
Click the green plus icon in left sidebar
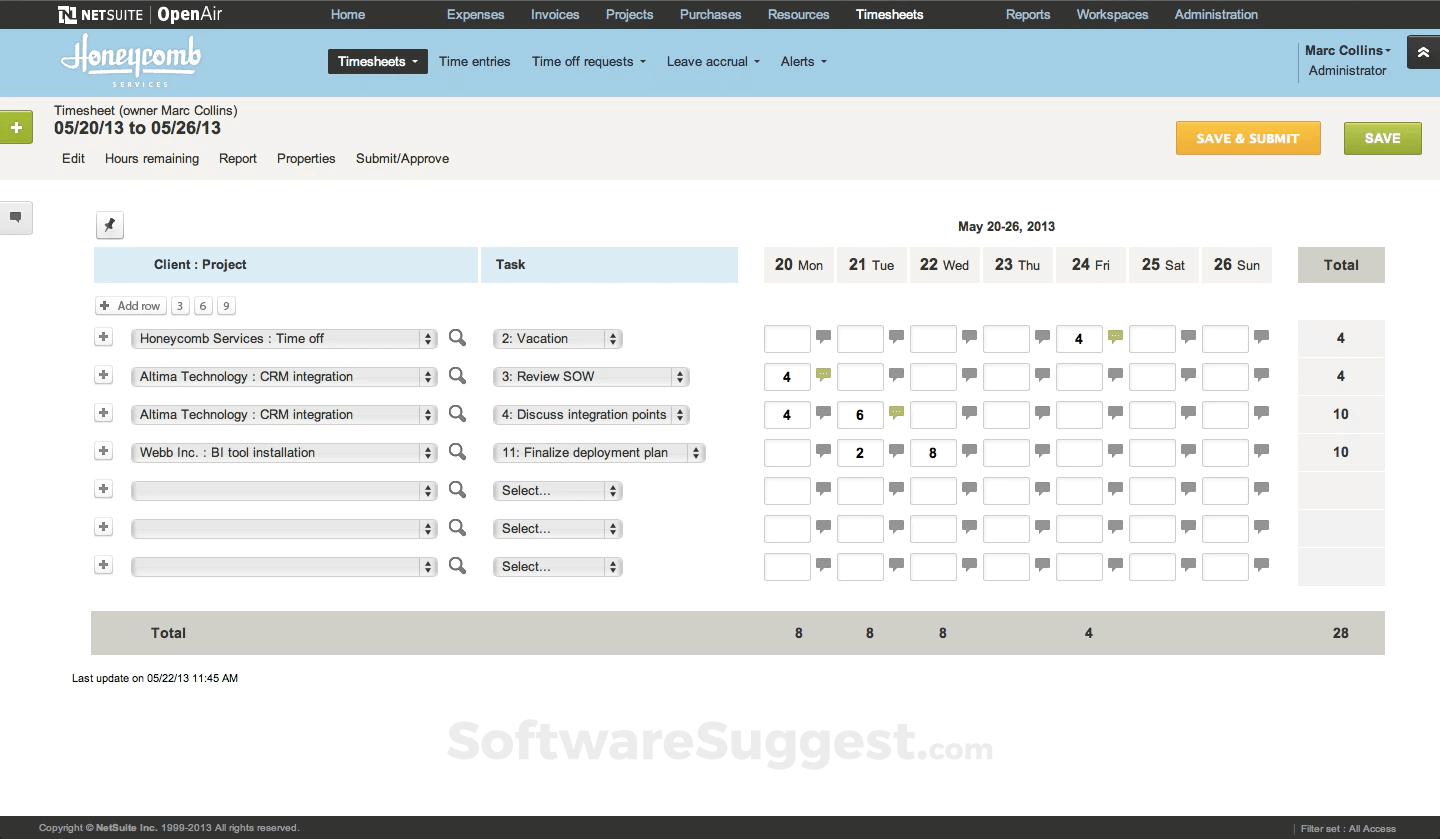coord(16,127)
